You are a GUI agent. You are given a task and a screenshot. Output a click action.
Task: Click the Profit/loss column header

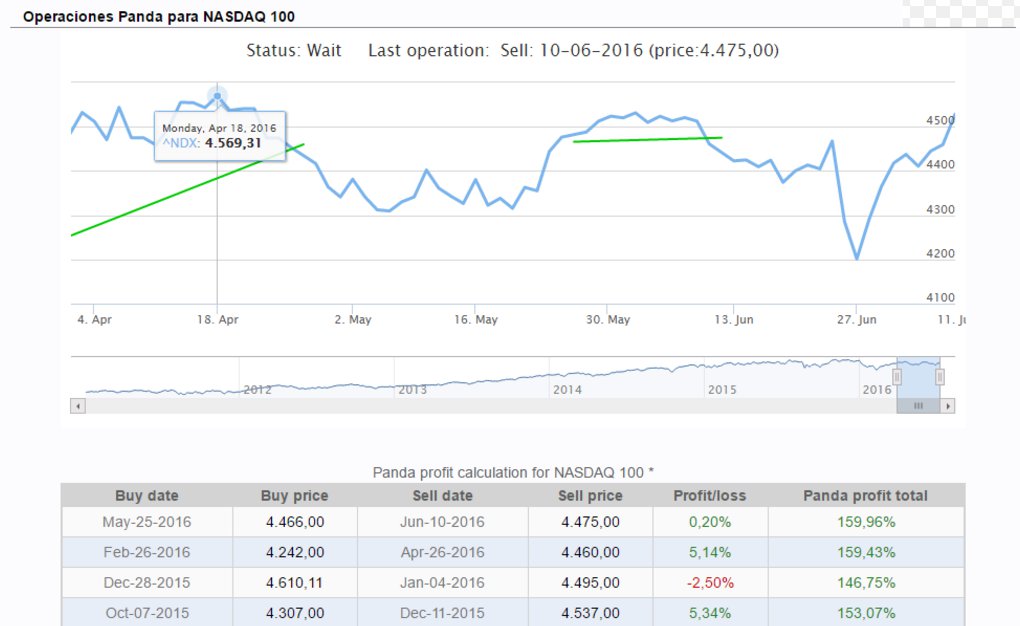[x=710, y=495]
